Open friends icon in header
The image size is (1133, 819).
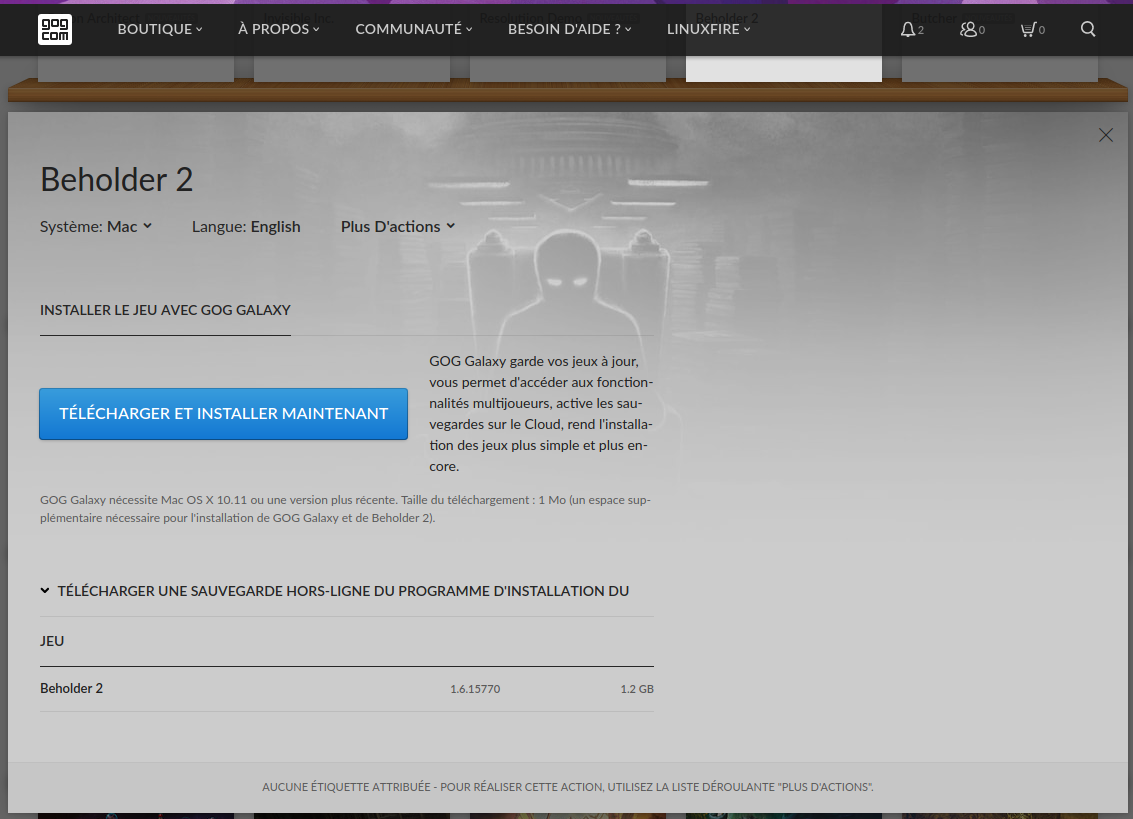tap(972, 29)
